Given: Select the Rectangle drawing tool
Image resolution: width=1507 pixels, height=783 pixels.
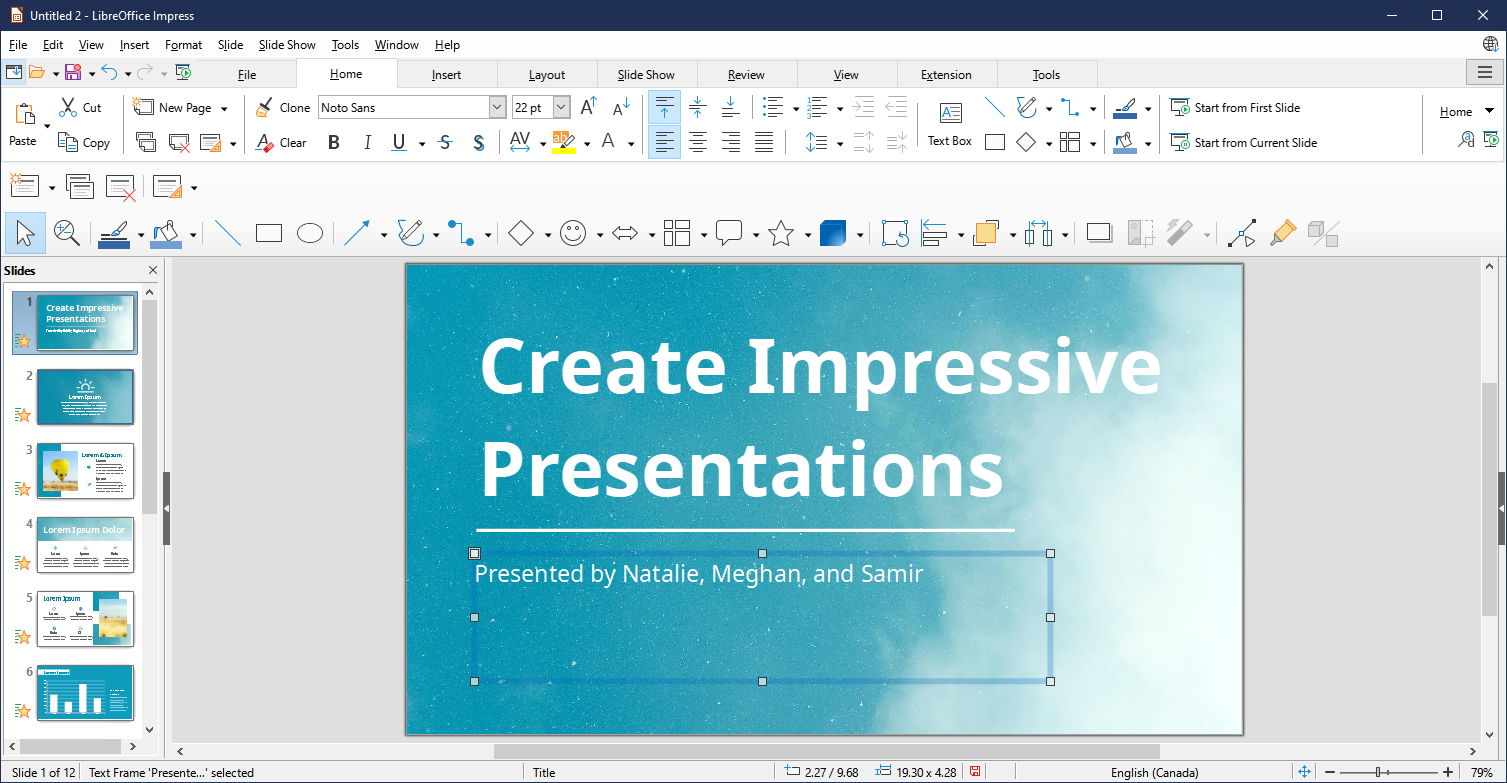Looking at the screenshot, I should pyautogui.click(x=268, y=233).
